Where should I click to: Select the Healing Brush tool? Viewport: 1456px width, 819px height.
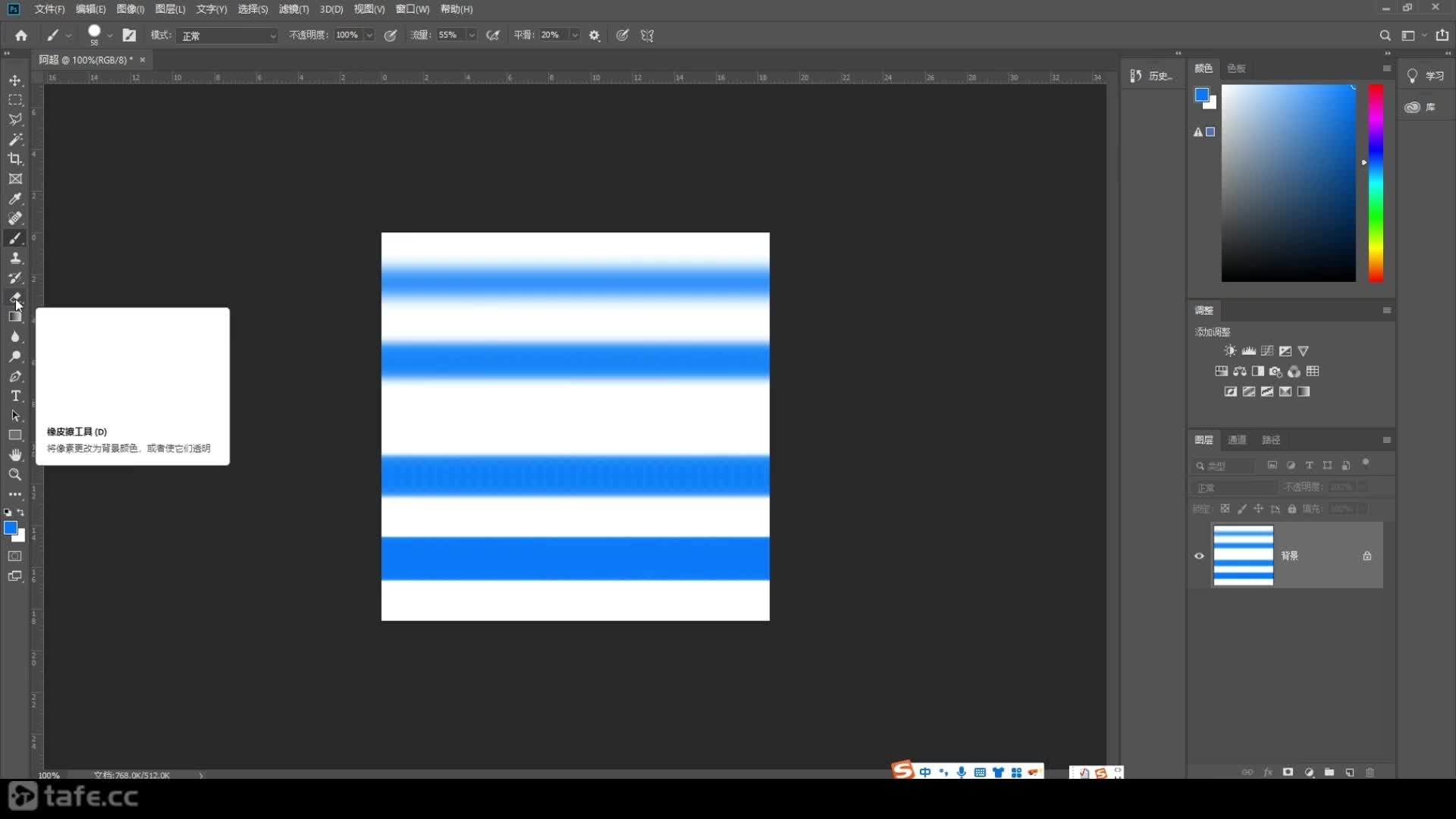click(x=15, y=218)
